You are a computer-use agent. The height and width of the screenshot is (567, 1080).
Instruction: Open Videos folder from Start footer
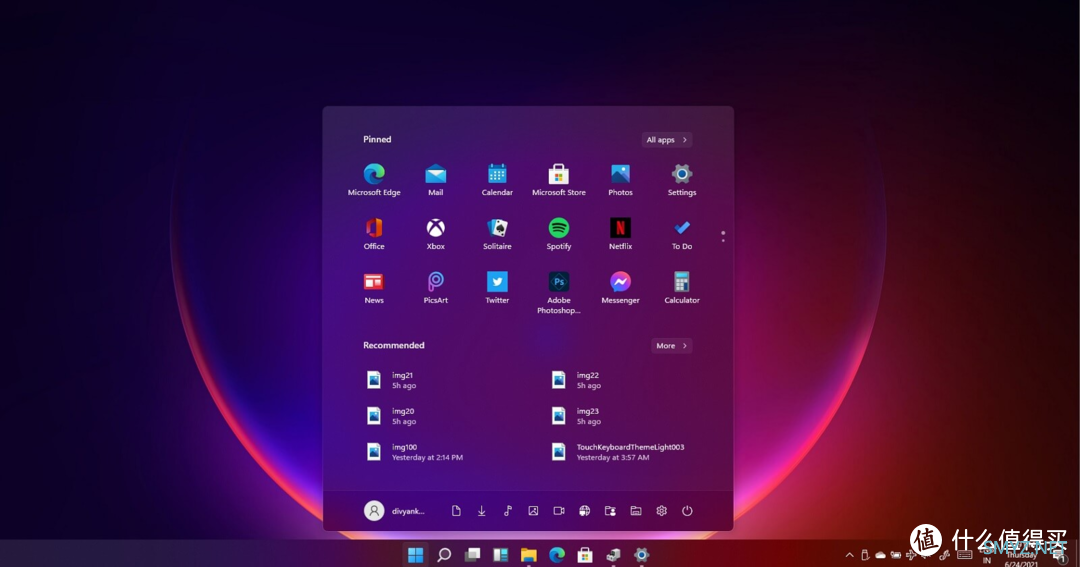coord(559,511)
